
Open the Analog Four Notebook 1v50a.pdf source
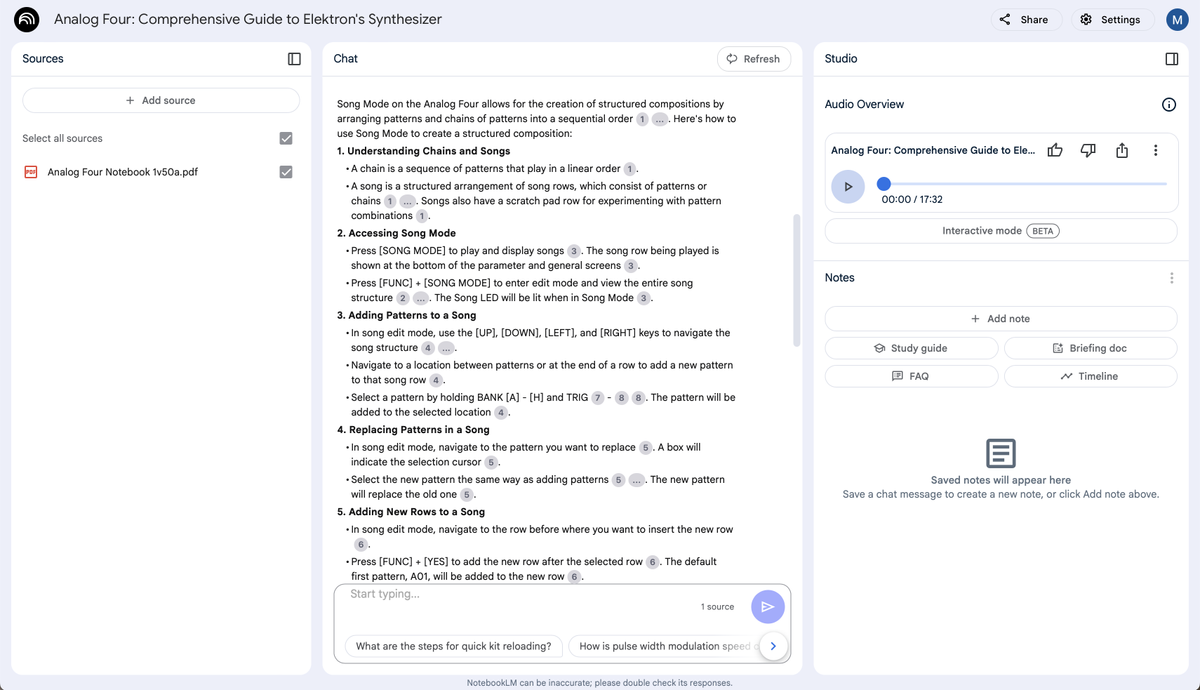pyautogui.click(x=123, y=172)
